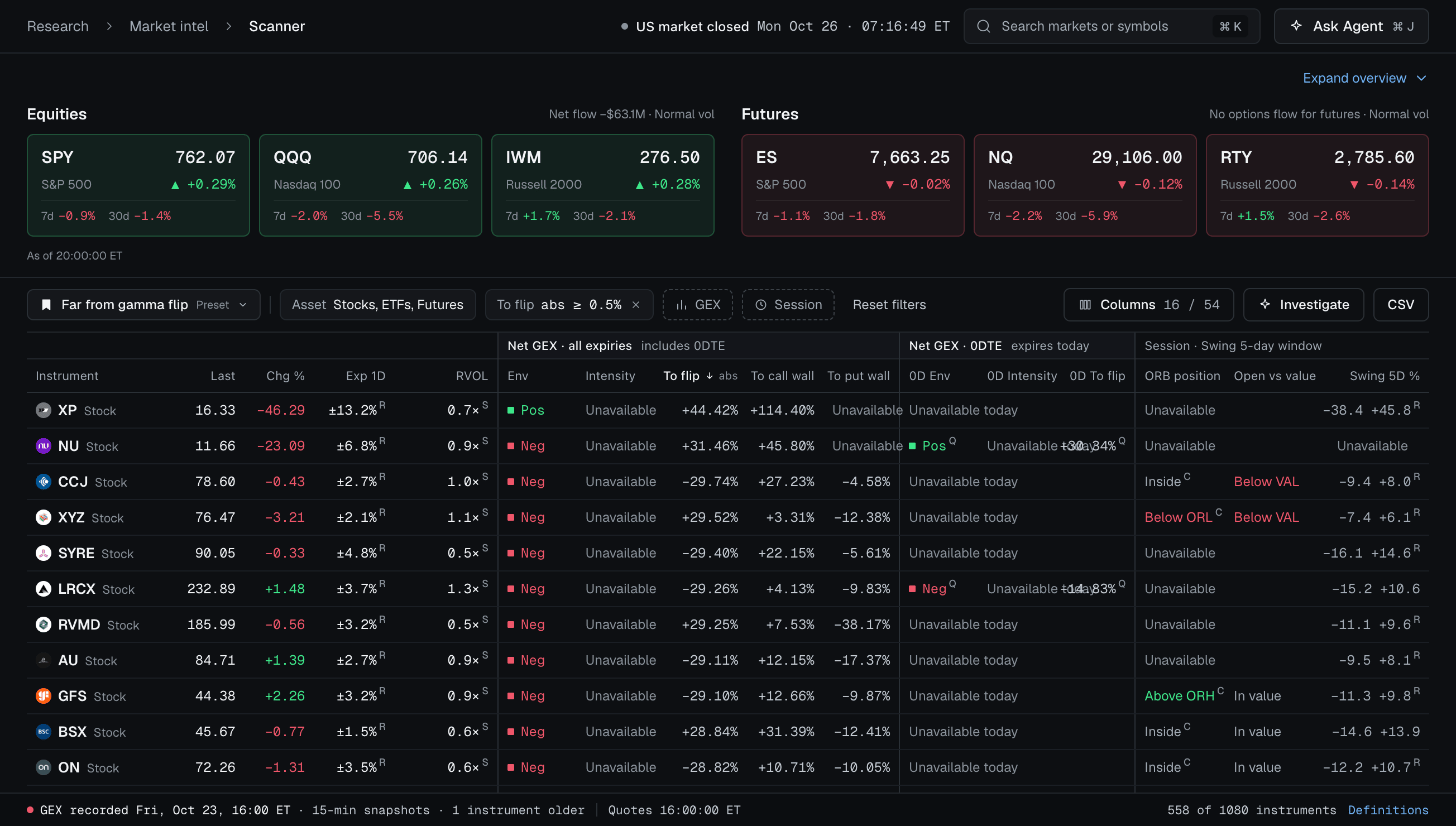Click the ON stock logo icon
The width and height of the screenshot is (1456, 826).
pos(44,767)
